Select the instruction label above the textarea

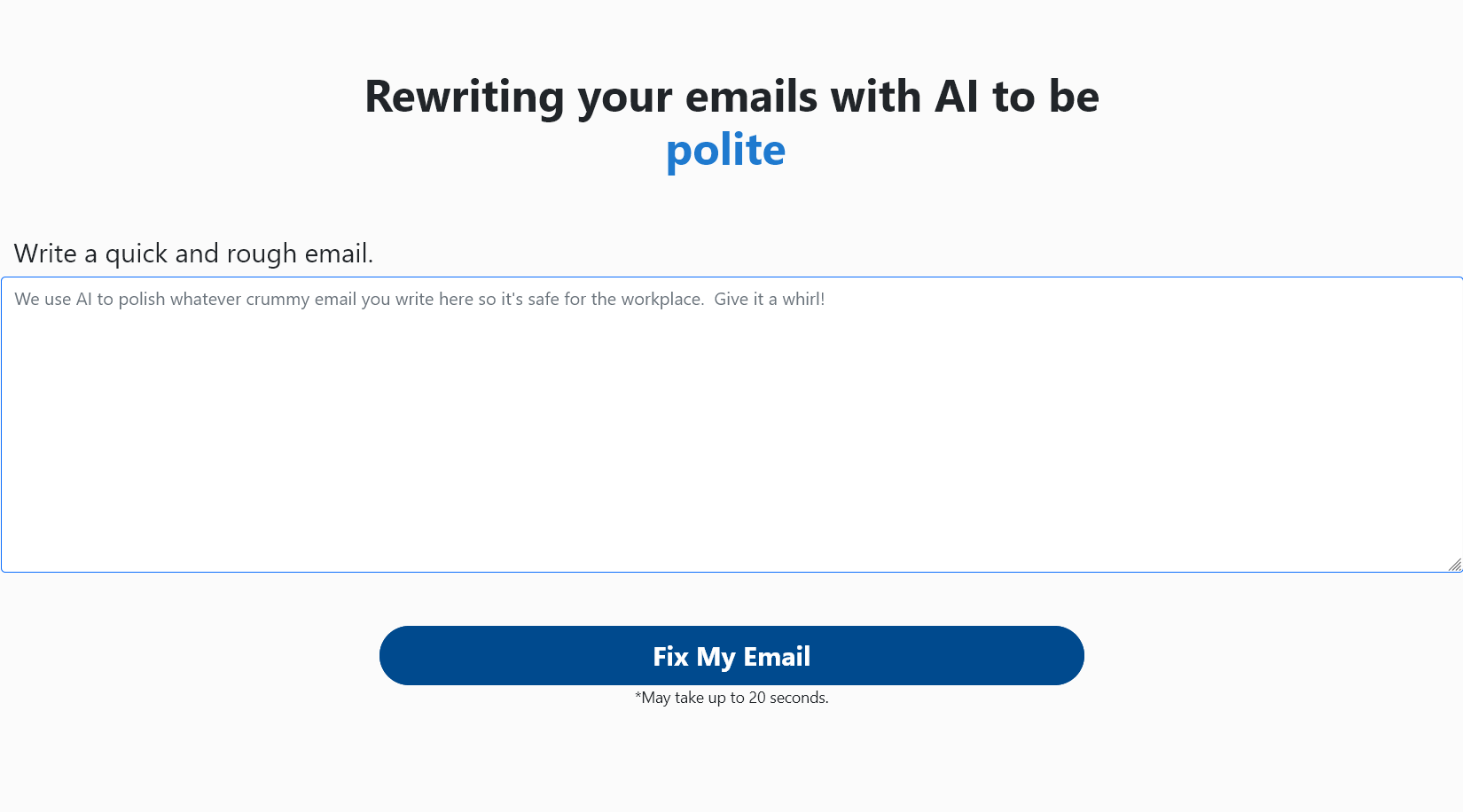tap(193, 254)
